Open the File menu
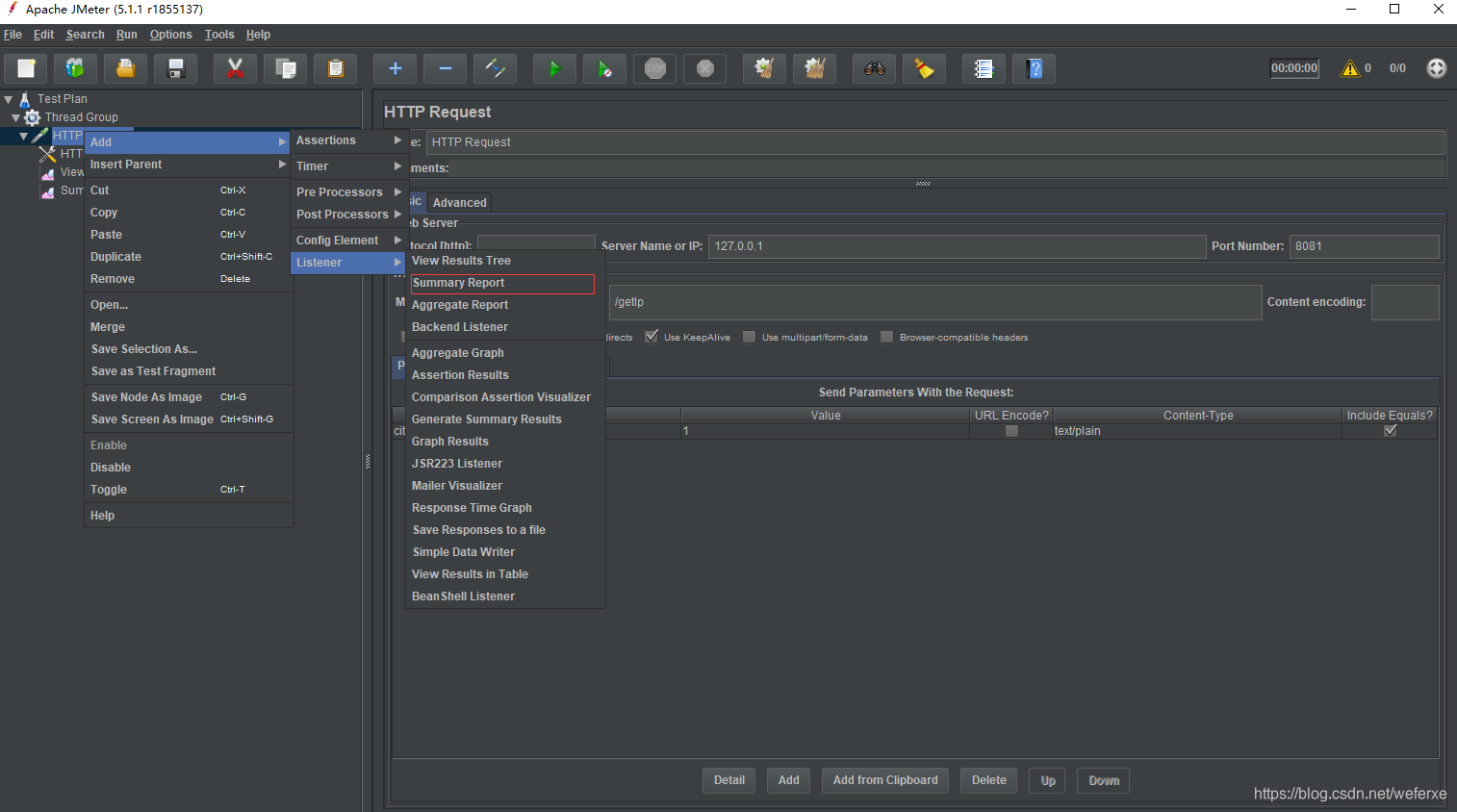 [x=13, y=35]
